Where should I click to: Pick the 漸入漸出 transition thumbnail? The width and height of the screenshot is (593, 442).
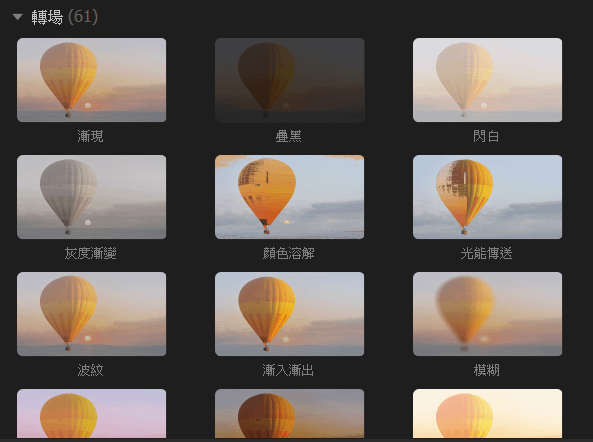pyautogui.click(x=290, y=314)
